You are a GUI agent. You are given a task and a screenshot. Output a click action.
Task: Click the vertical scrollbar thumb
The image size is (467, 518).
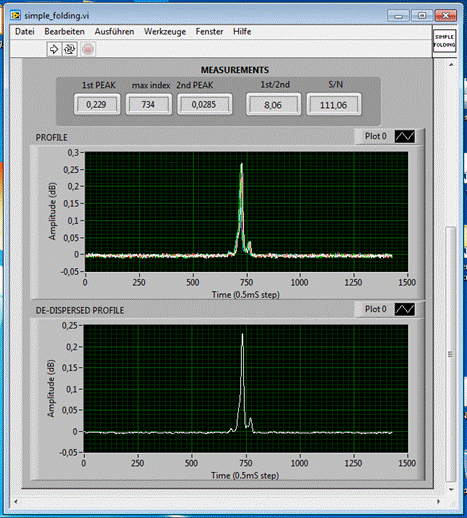(x=451, y=354)
